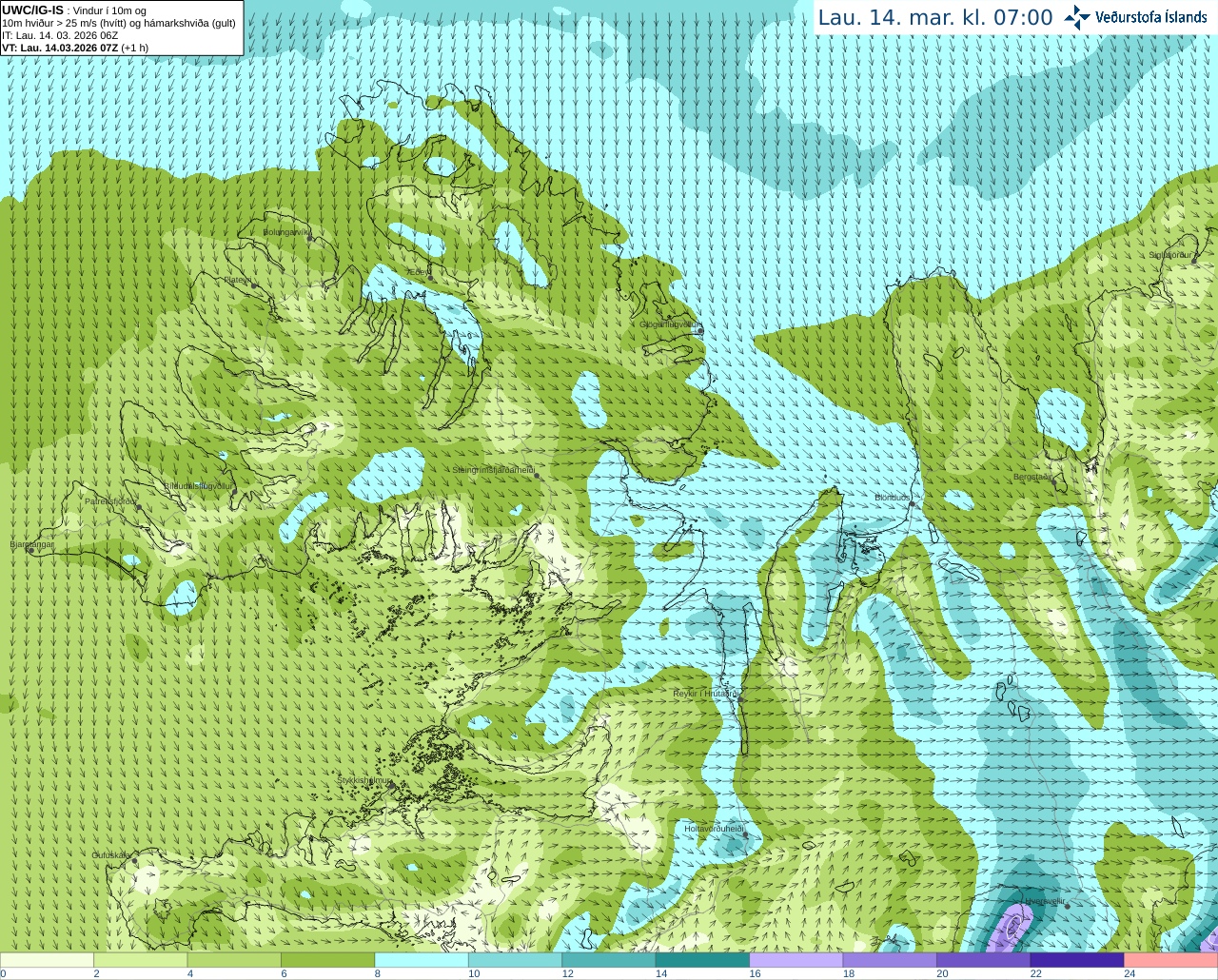Screen dimensions: 1218x980
Task: Click the Reykir í Hrútafirði station label
Action: tap(706, 694)
